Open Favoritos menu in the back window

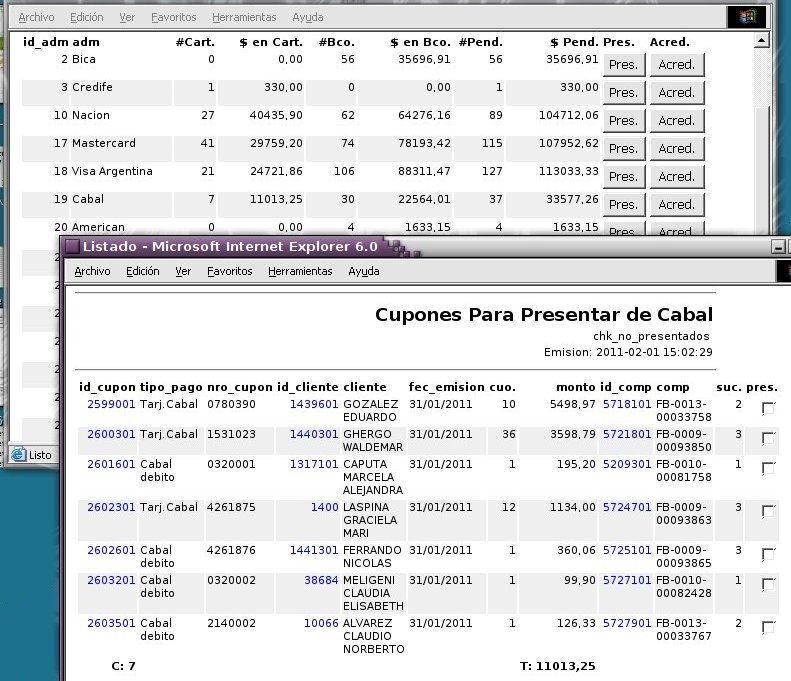click(174, 17)
